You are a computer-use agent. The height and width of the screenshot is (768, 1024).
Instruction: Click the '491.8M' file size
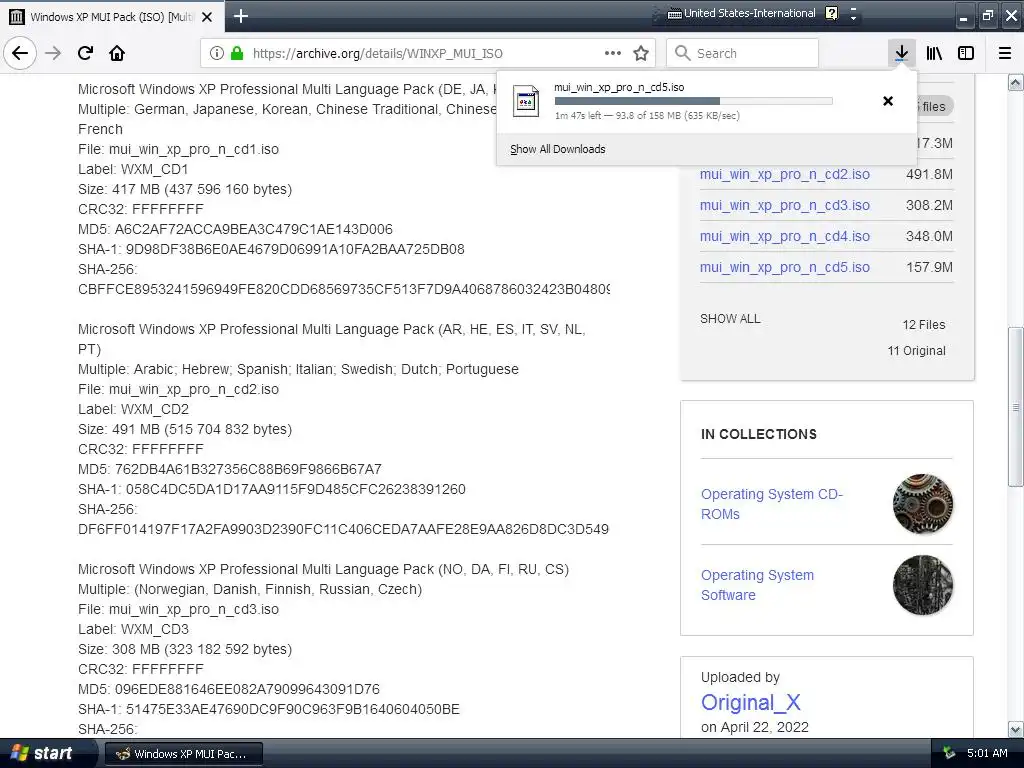929,174
